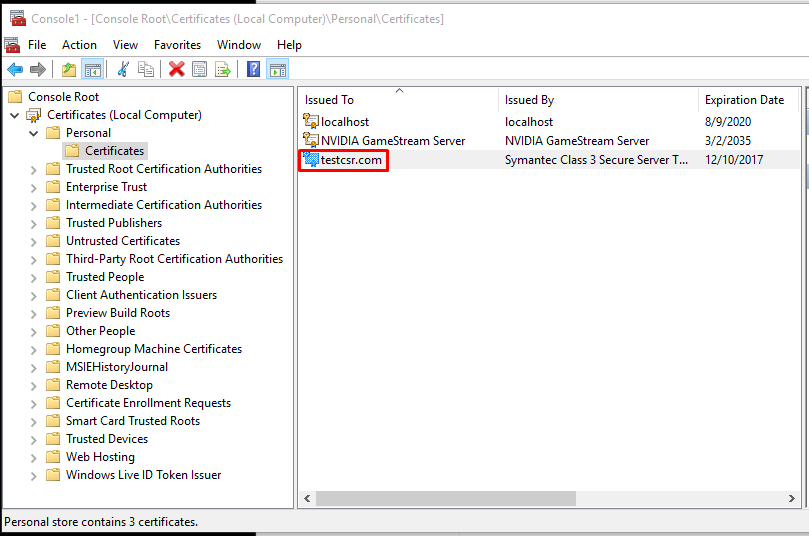Click the Cut scissors icon

(123, 69)
